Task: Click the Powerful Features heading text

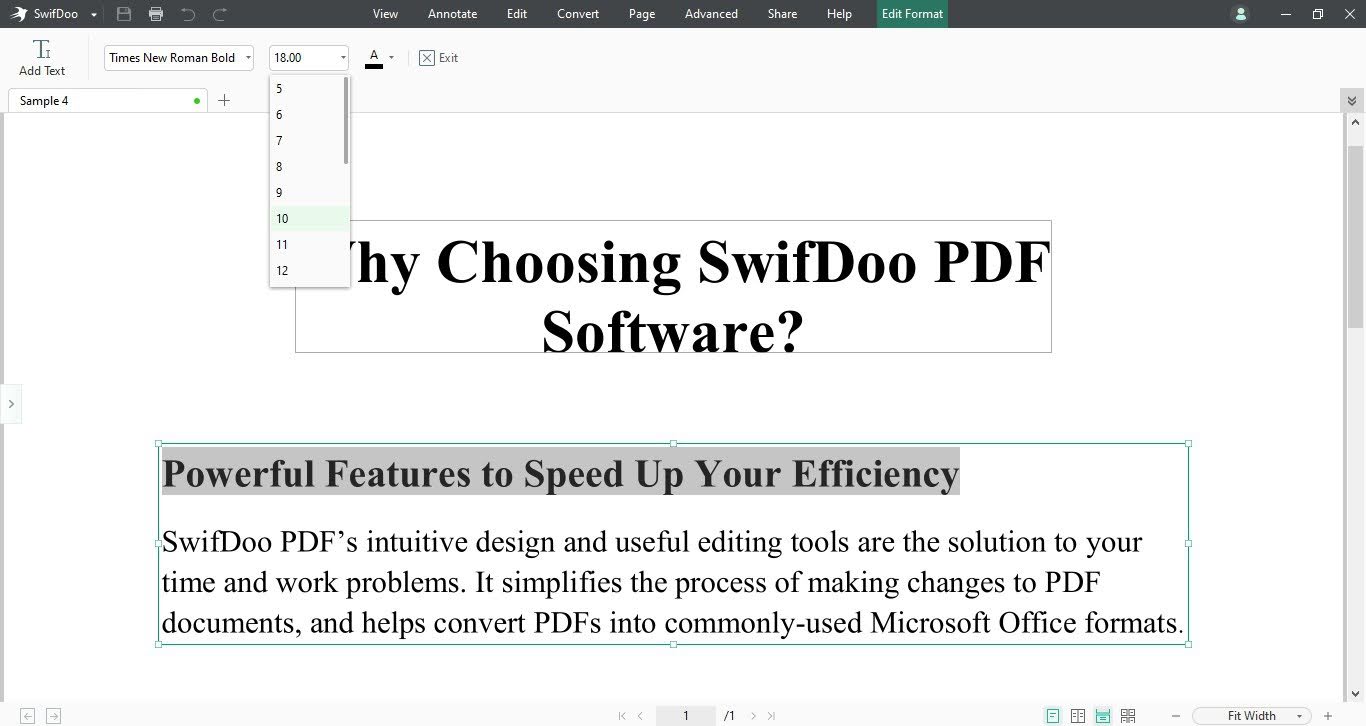Action: pyautogui.click(x=560, y=472)
